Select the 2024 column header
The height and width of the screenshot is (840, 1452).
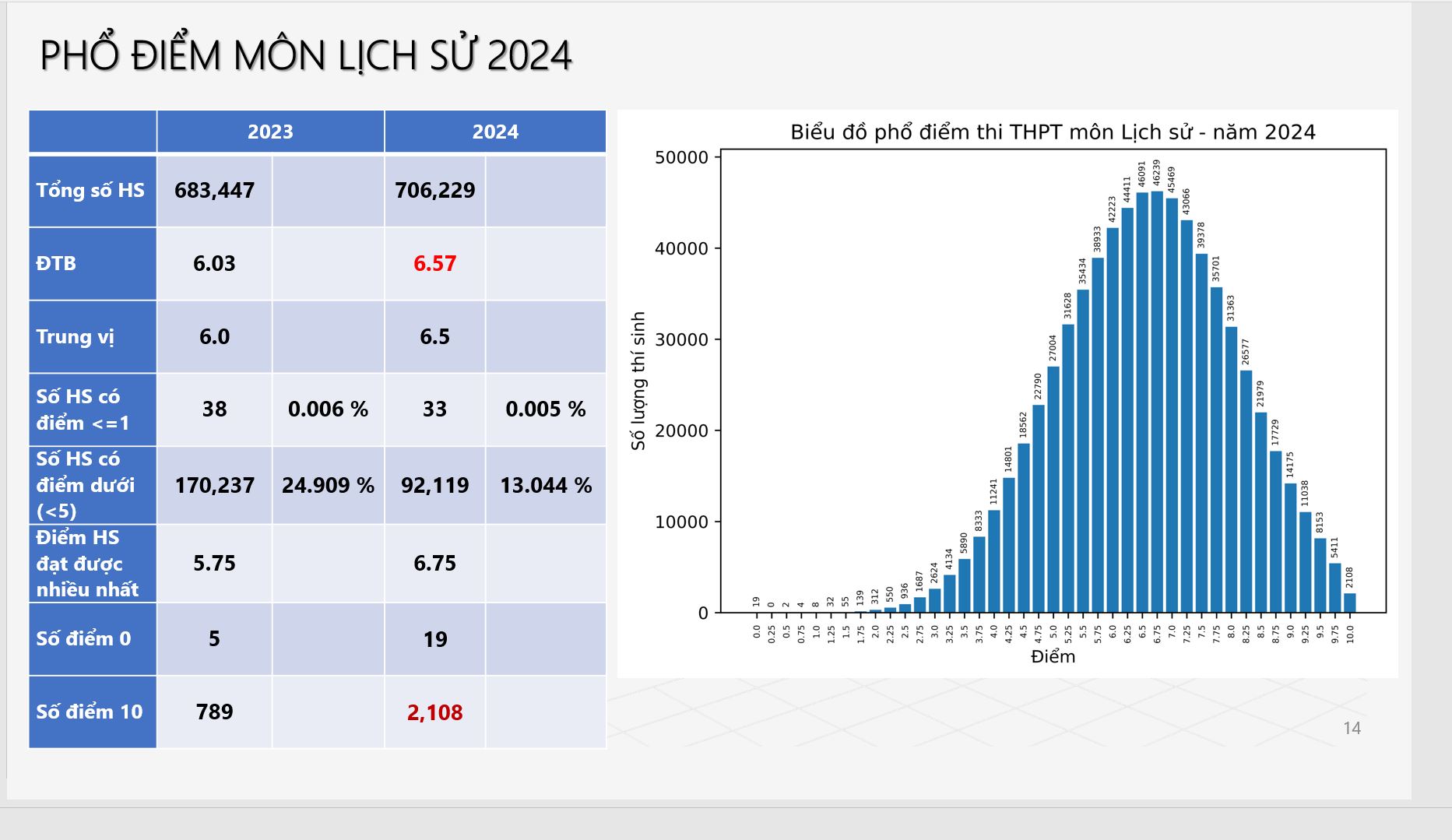(x=495, y=132)
